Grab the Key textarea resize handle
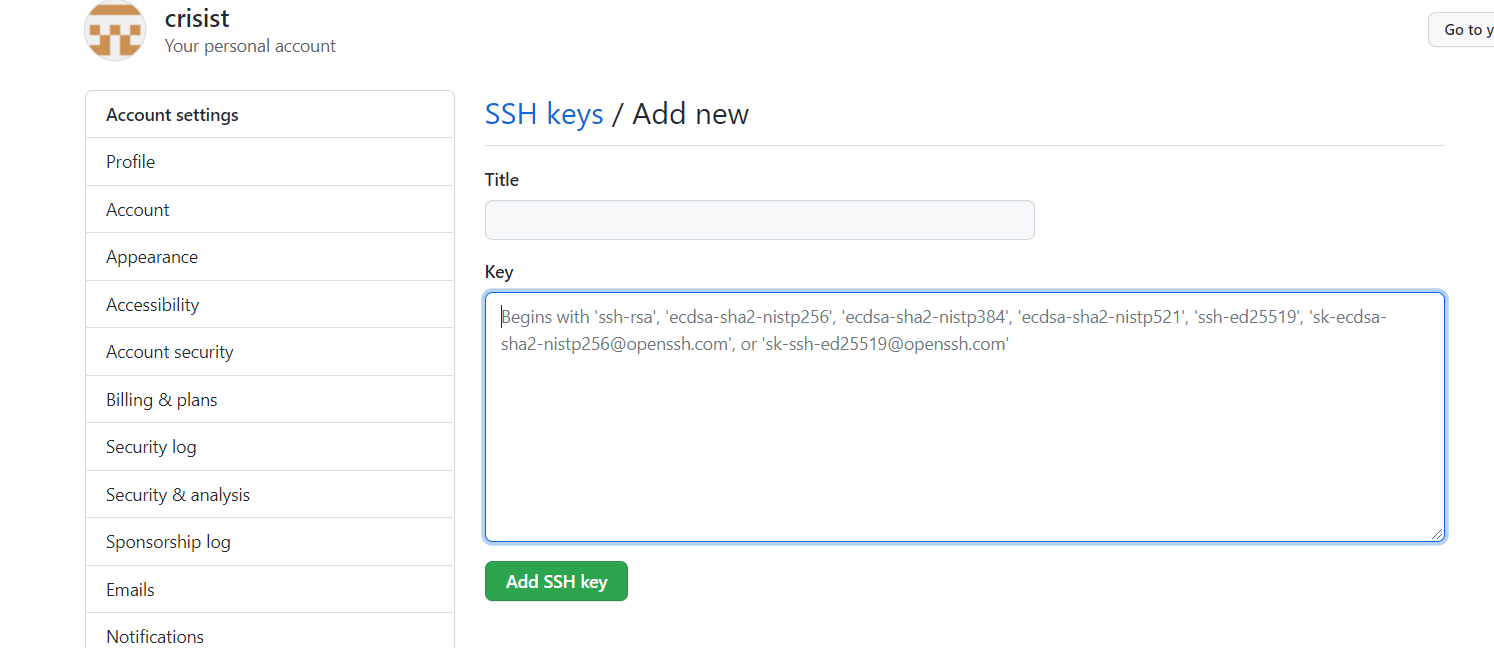 tap(1437, 534)
